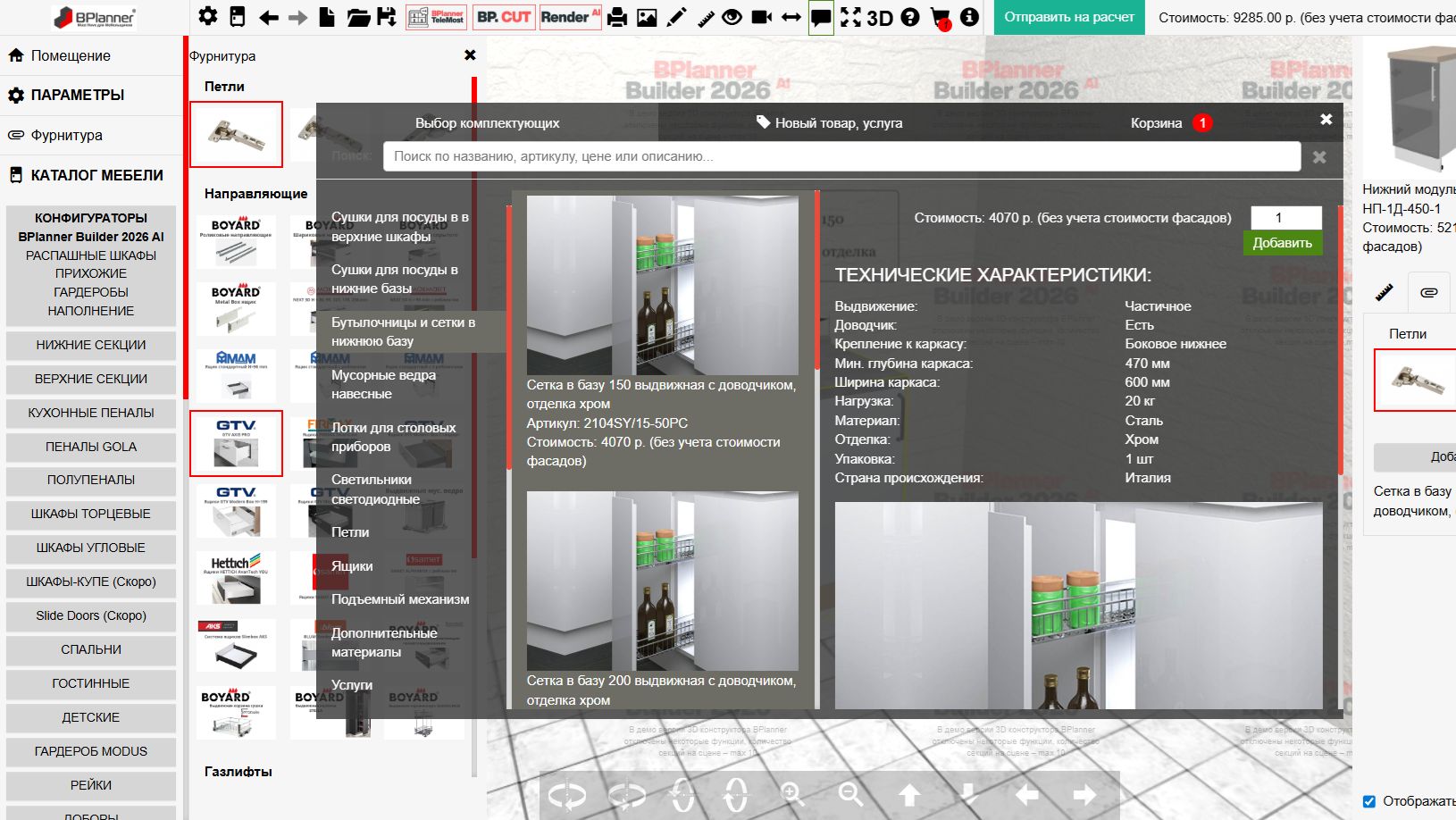Start Render AI
Screen dimensions: 1456x820
point(570,17)
